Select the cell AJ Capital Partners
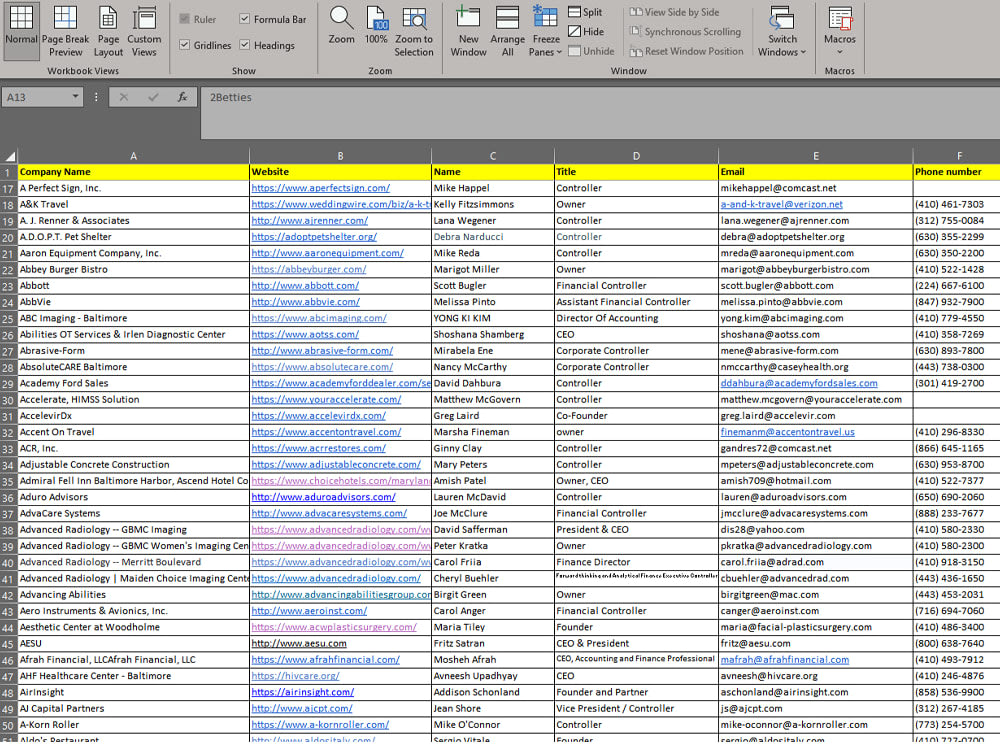Screen dimensions: 1000x750 coord(133,709)
